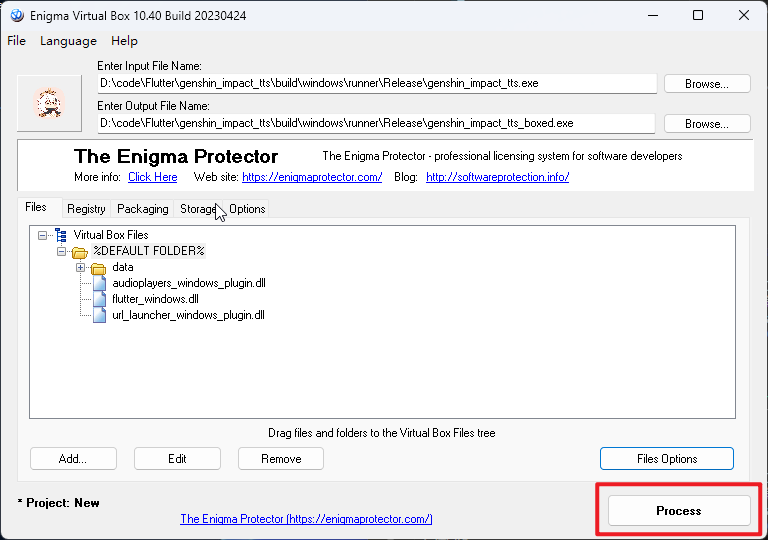Select audioplayers_windows_plugin.dll file icon
The width and height of the screenshot is (768, 540).
99,284
